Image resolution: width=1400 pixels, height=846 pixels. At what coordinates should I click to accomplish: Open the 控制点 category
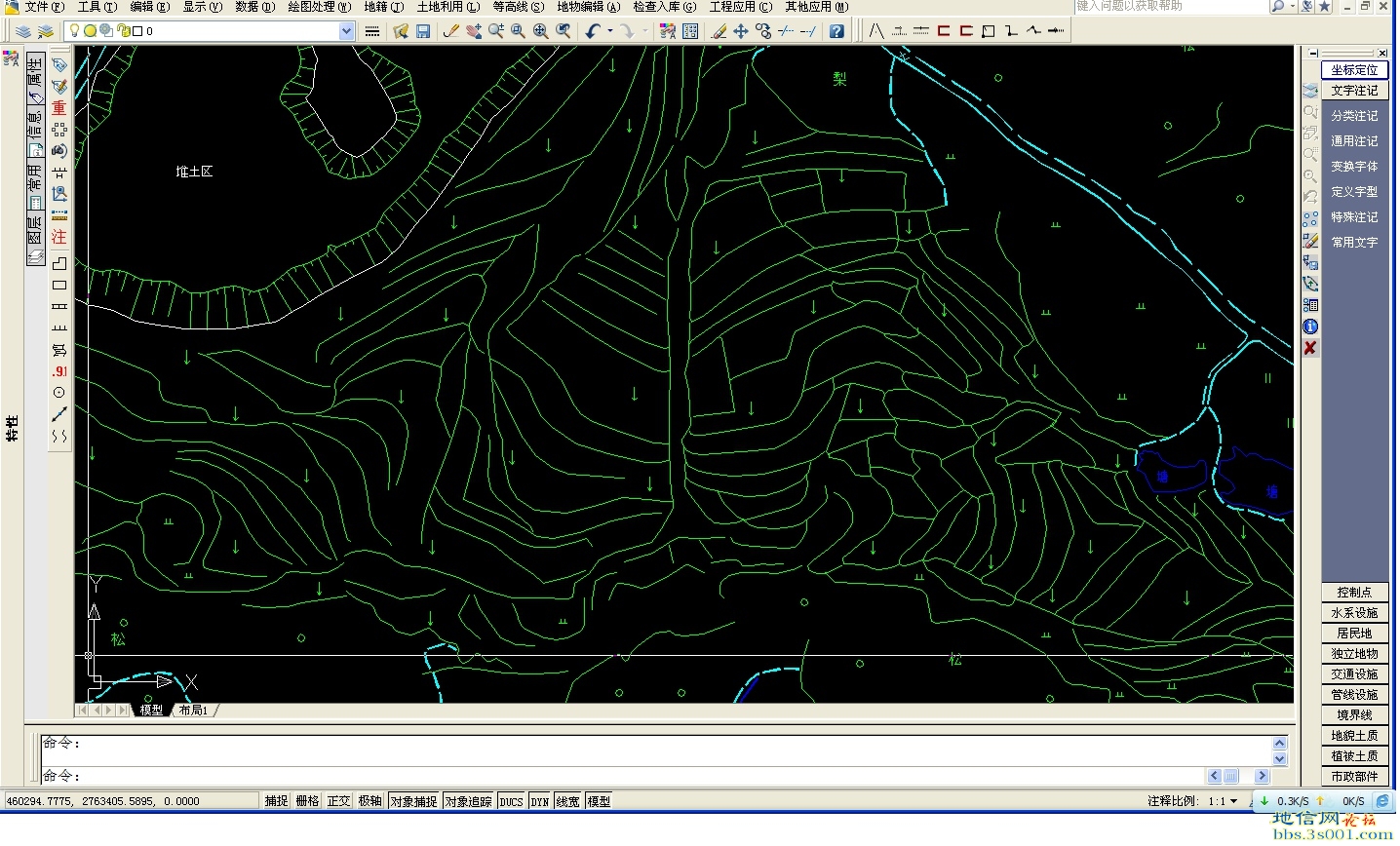click(1354, 593)
